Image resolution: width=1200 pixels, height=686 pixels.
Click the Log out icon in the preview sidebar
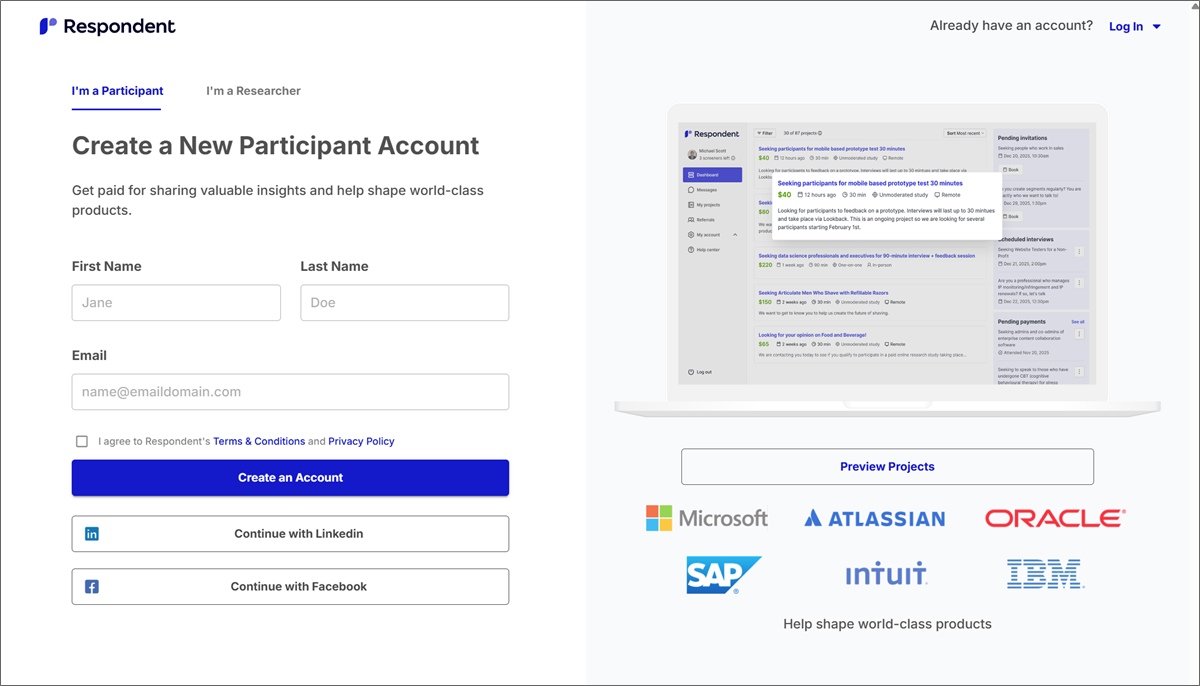(x=691, y=370)
